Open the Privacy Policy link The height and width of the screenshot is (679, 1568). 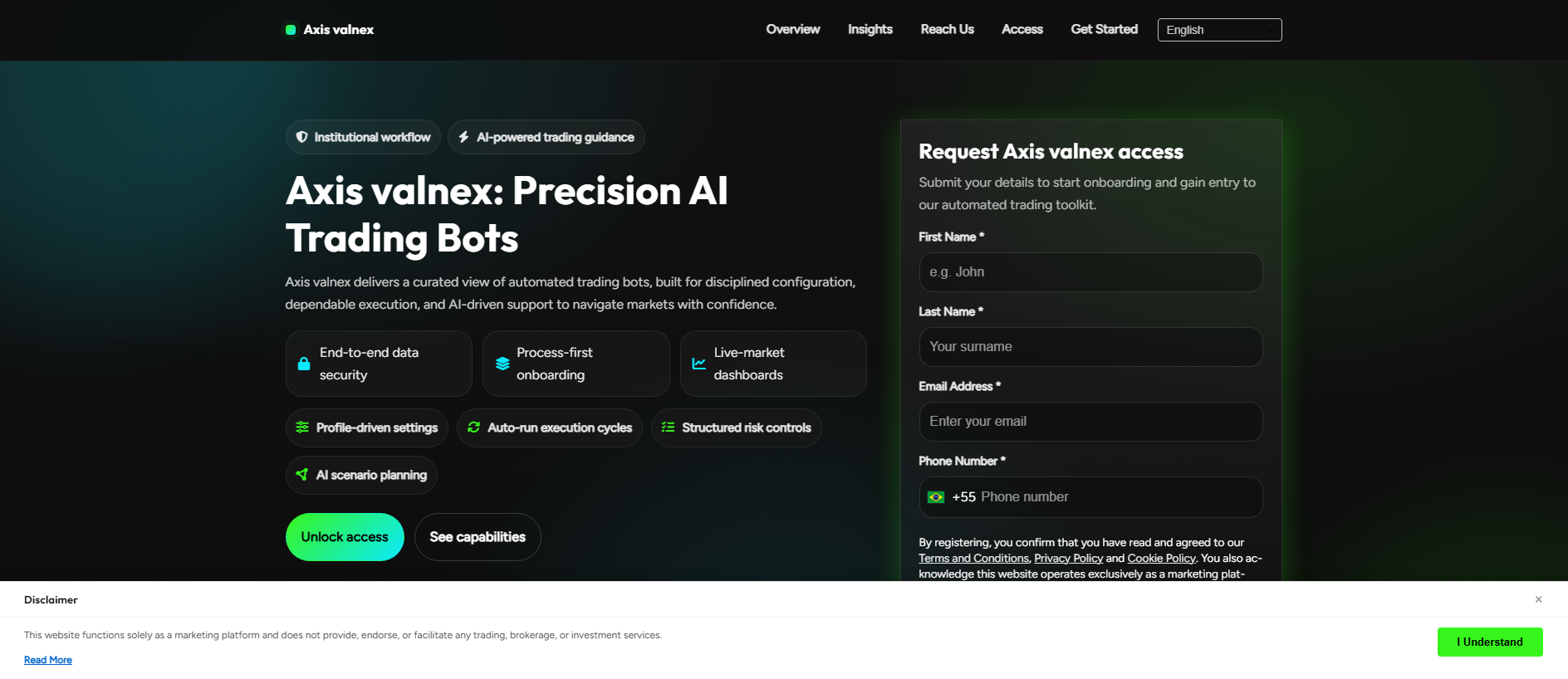[1069, 559]
